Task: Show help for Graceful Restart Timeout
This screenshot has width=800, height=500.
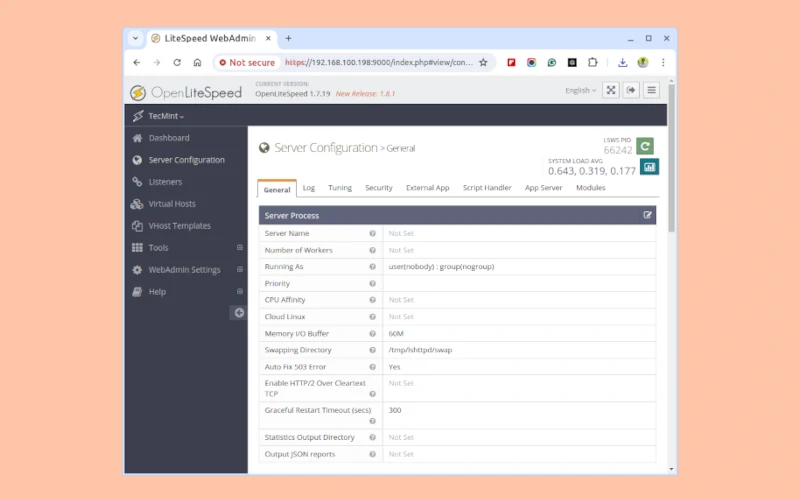Action: pos(372,421)
